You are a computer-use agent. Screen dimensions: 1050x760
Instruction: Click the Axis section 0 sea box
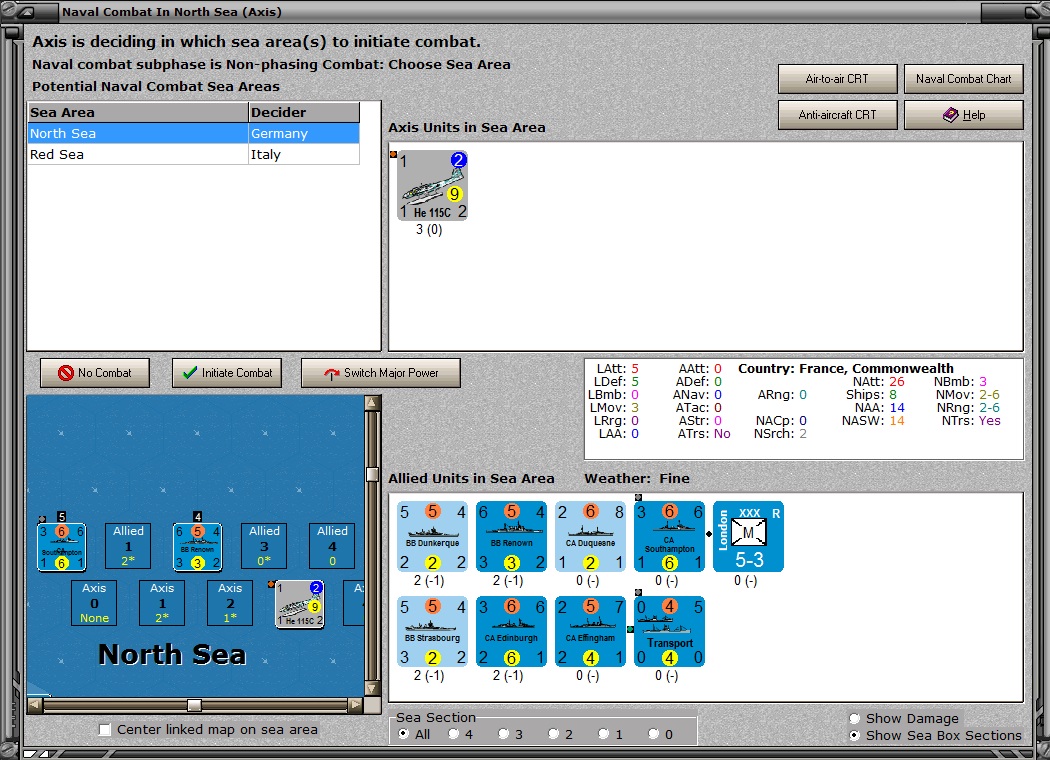(94, 603)
